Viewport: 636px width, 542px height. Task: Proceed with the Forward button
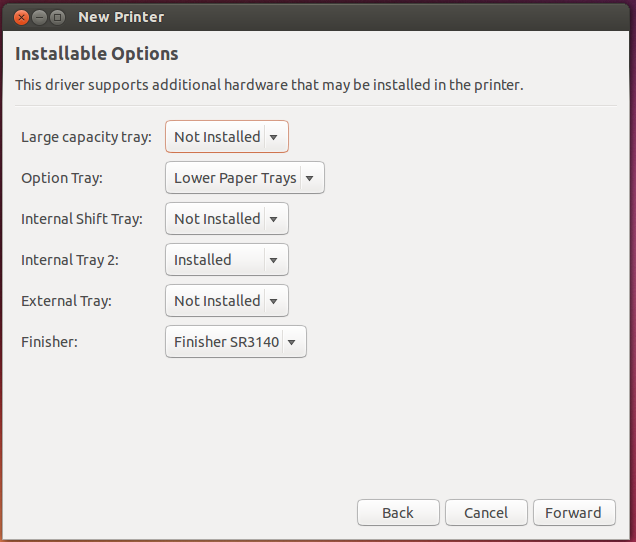[573, 513]
